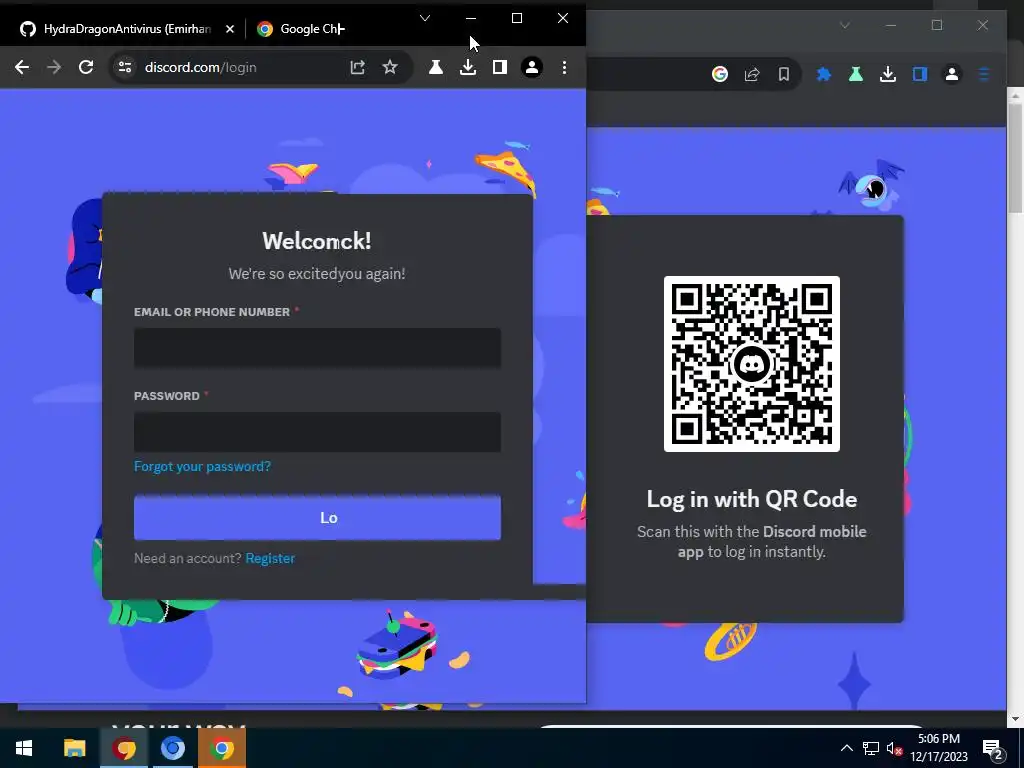
Task: Bookmark this tab with star icon
Action: pyautogui.click(x=390, y=67)
